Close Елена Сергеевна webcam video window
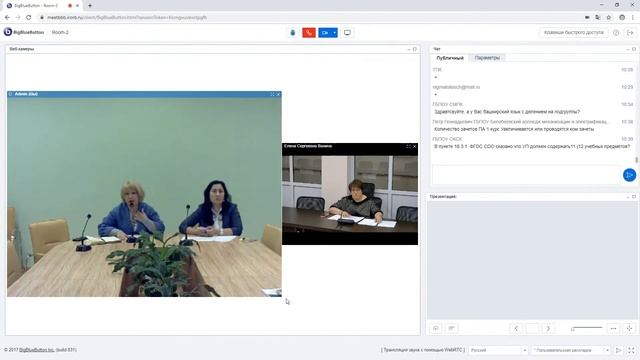 point(415,146)
